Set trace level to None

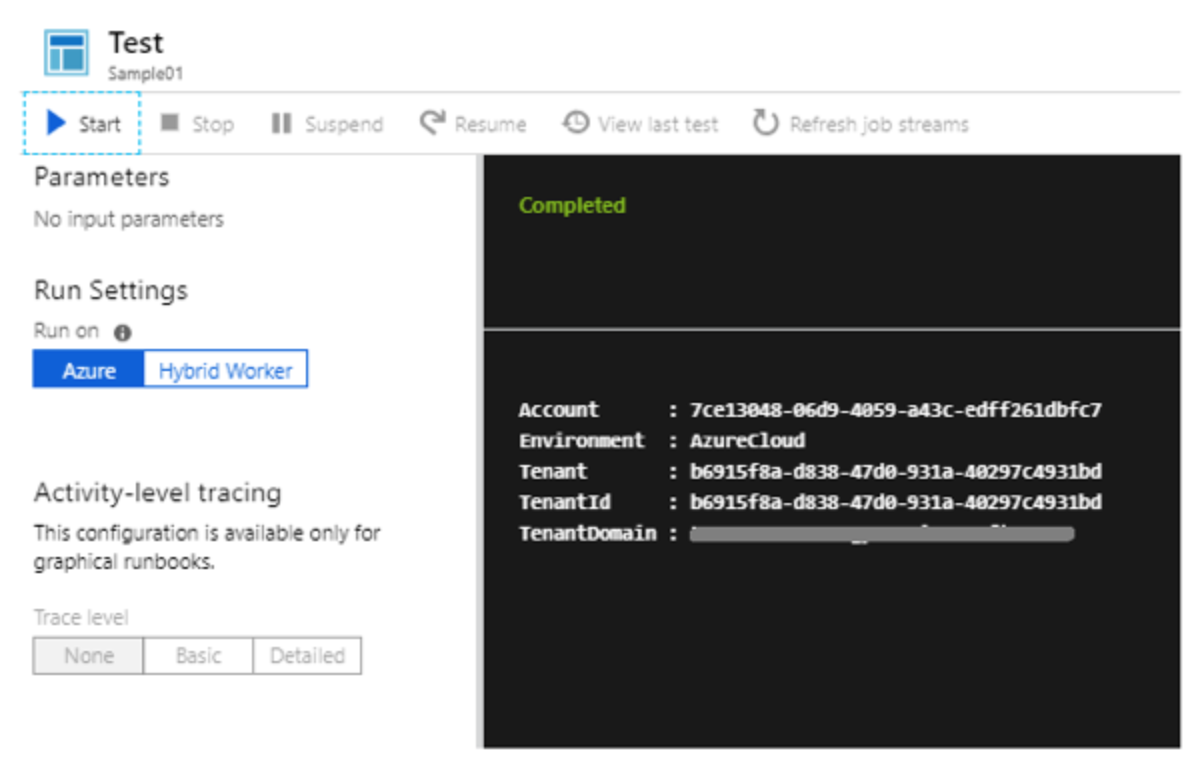(88, 657)
